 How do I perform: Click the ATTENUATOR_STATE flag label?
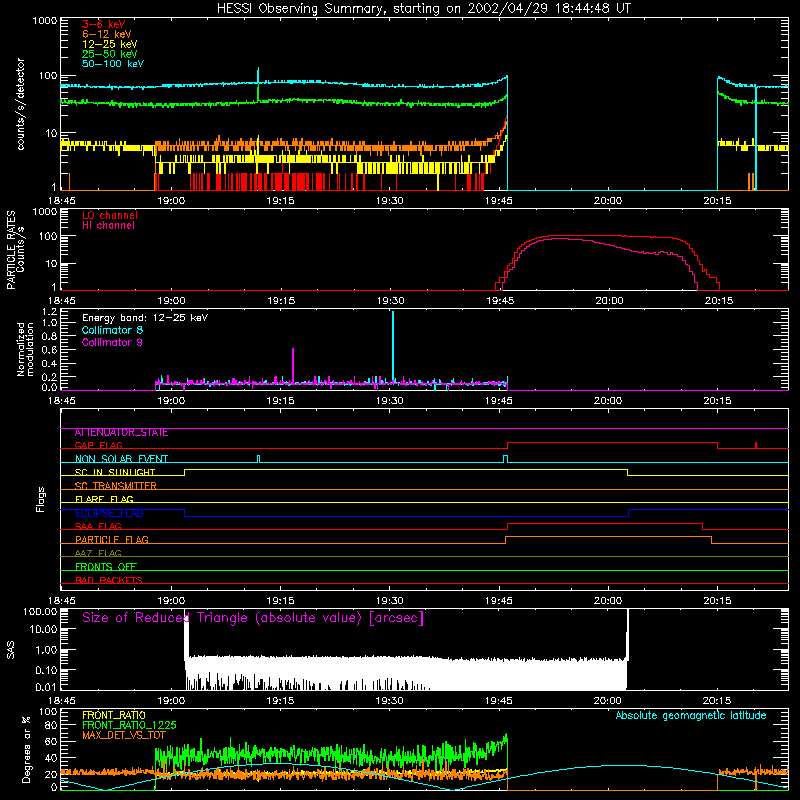(121, 433)
